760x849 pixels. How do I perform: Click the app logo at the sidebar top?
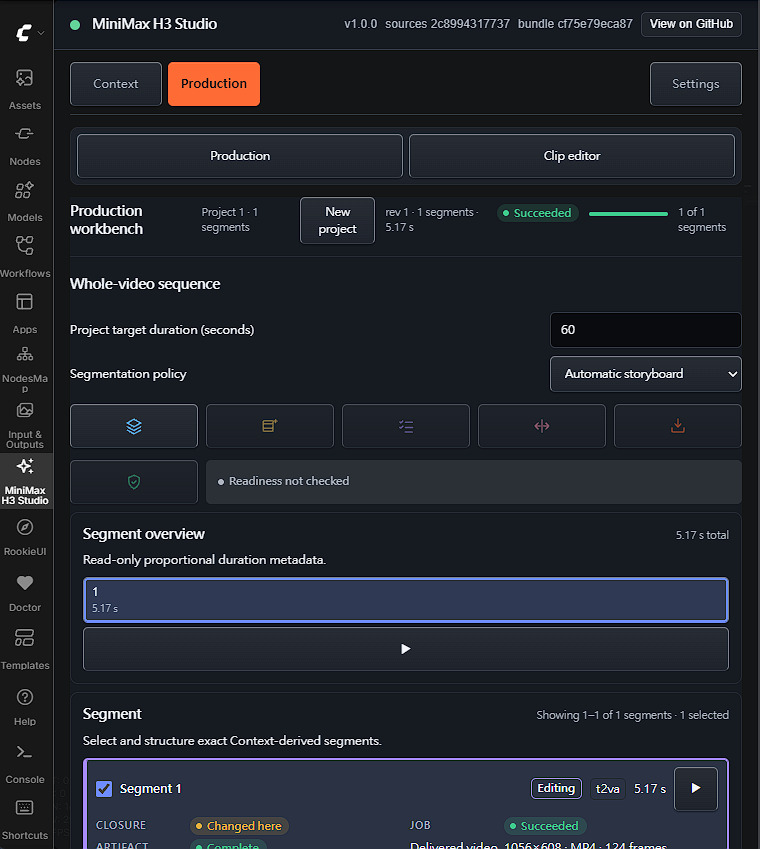click(23, 33)
